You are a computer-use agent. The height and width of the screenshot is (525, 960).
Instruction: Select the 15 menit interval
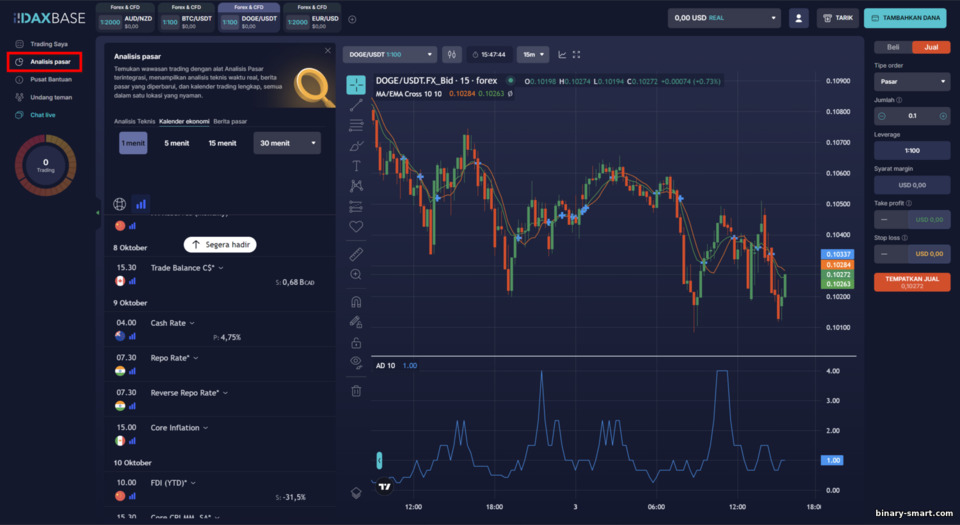(x=222, y=143)
